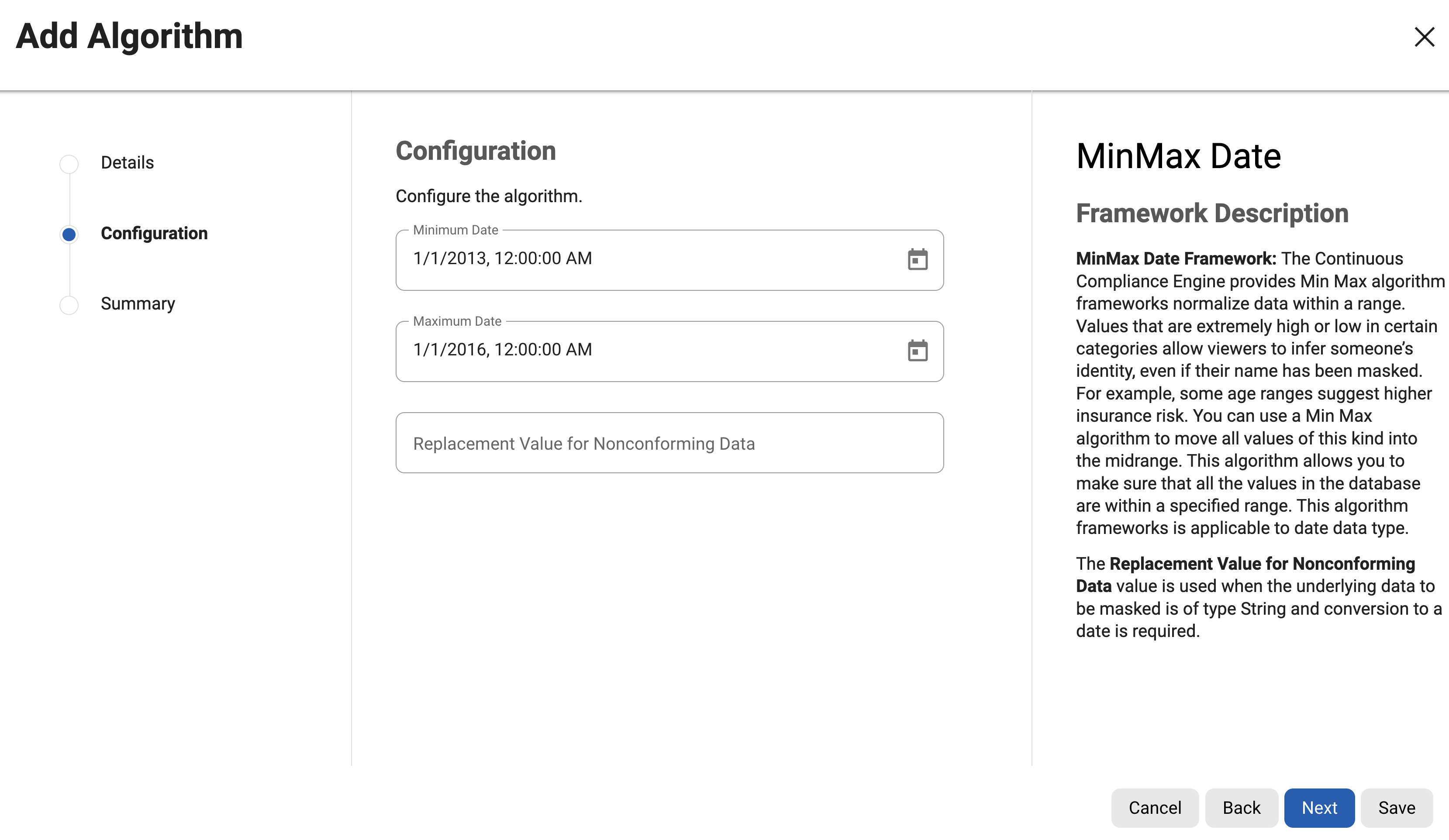Open the Maximum Date calendar picker

click(917, 350)
